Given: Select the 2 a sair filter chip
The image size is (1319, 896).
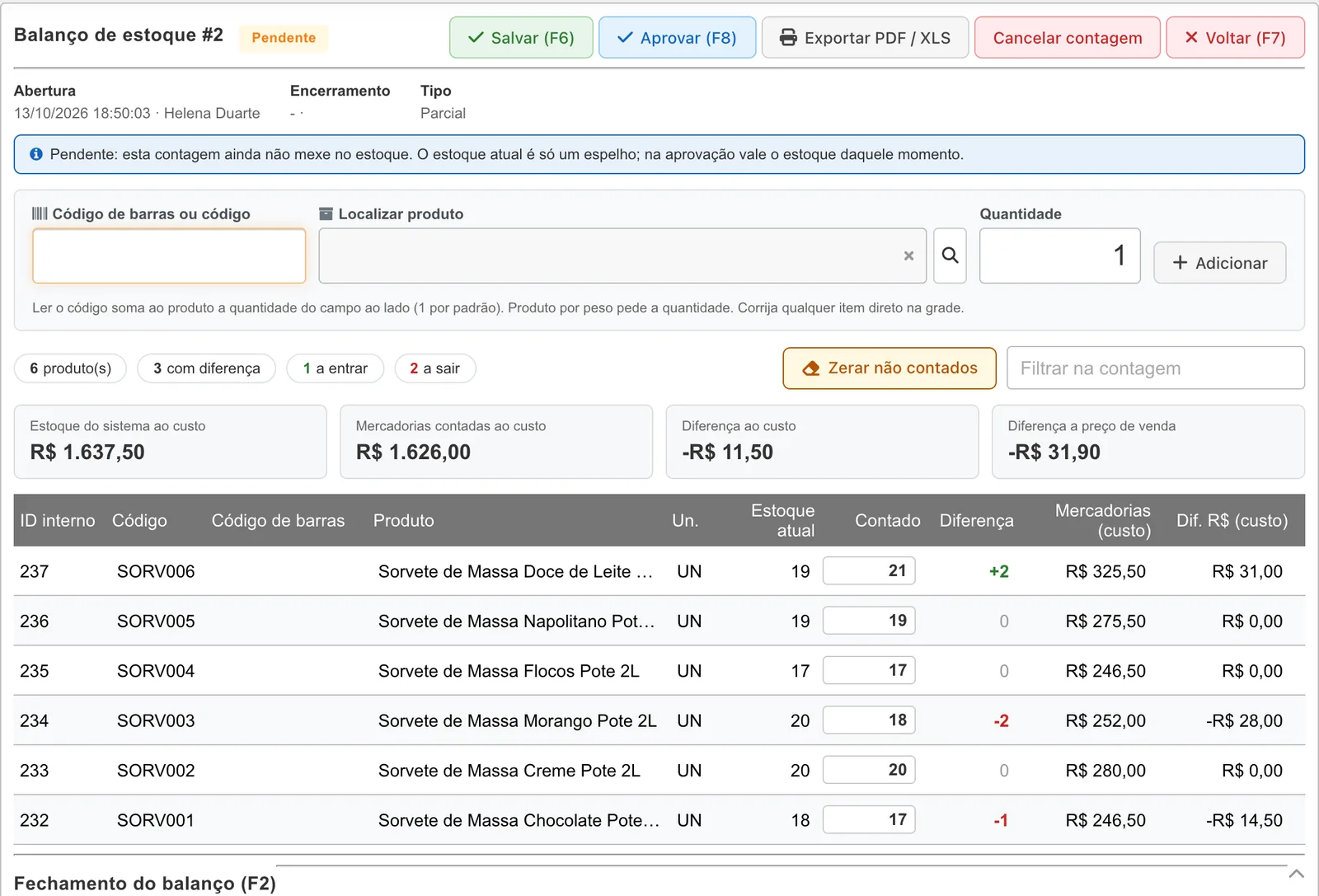Looking at the screenshot, I should 435,368.
